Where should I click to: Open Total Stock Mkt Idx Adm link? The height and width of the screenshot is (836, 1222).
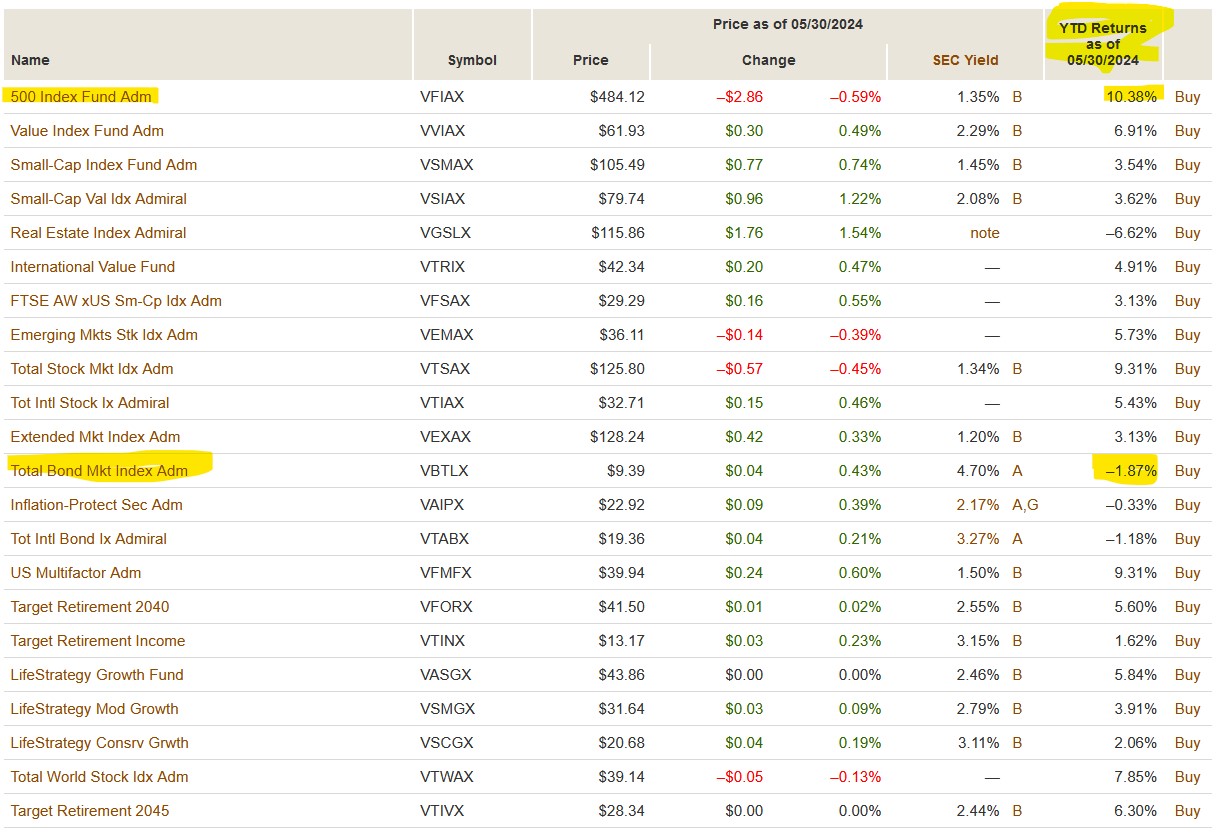pos(92,369)
